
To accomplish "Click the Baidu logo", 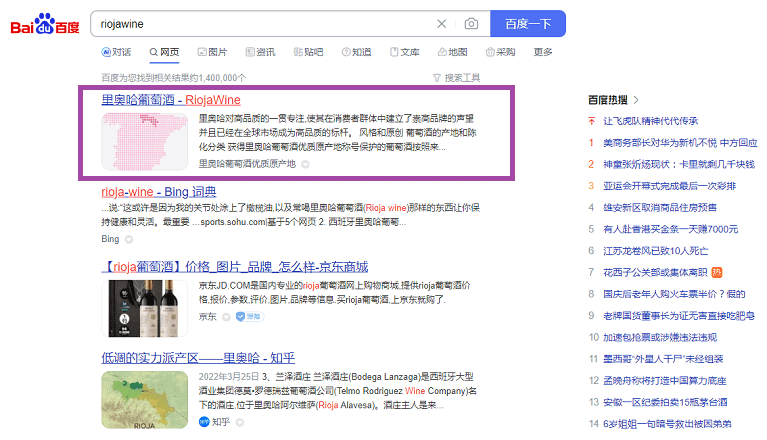I will click(45, 24).
